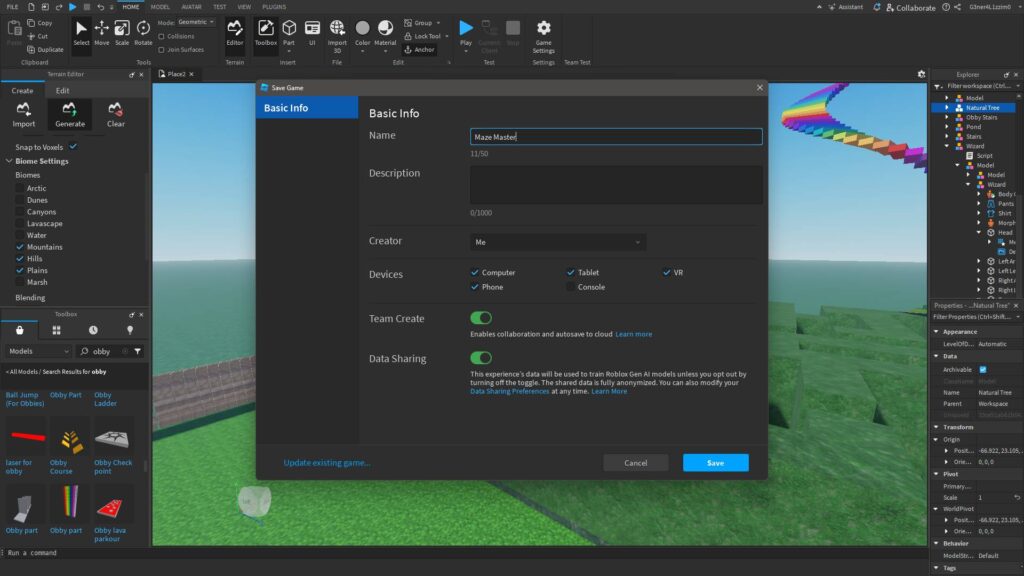Open the Creator dropdown
This screenshot has width=1024, height=576.
[x=557, y=241]
